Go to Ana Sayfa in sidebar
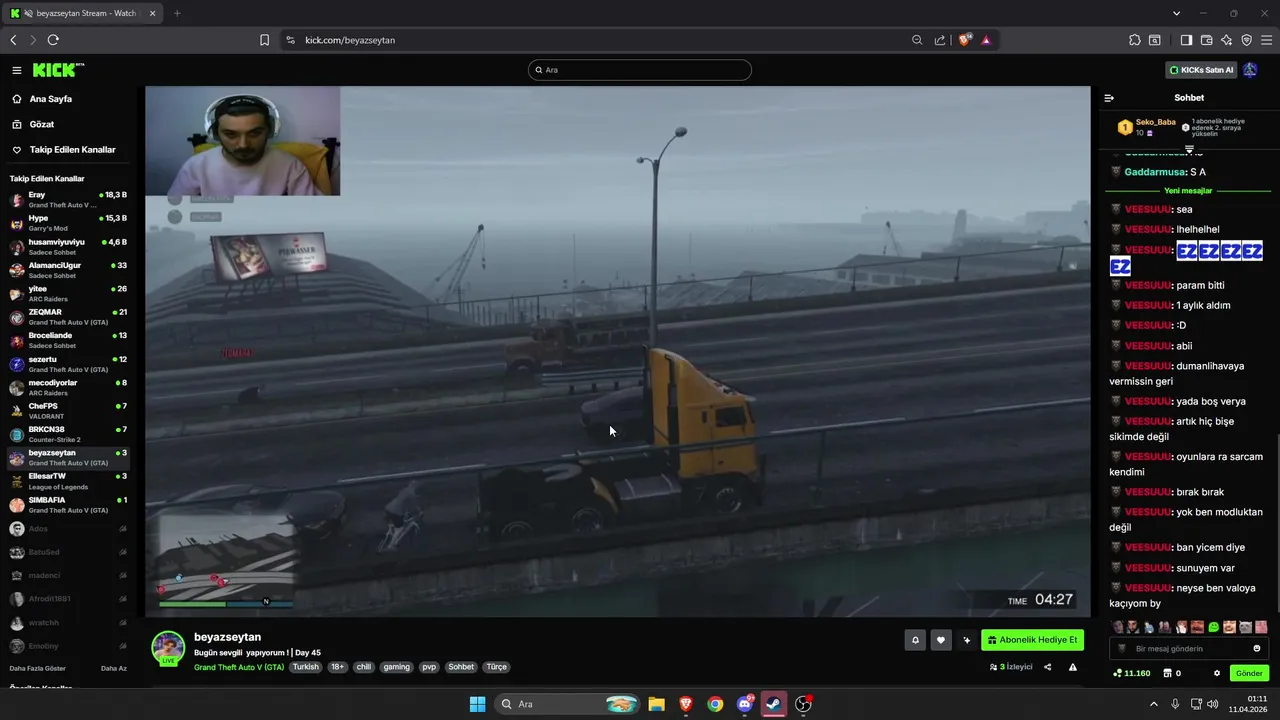1280x720 pixels. (51, 99)
